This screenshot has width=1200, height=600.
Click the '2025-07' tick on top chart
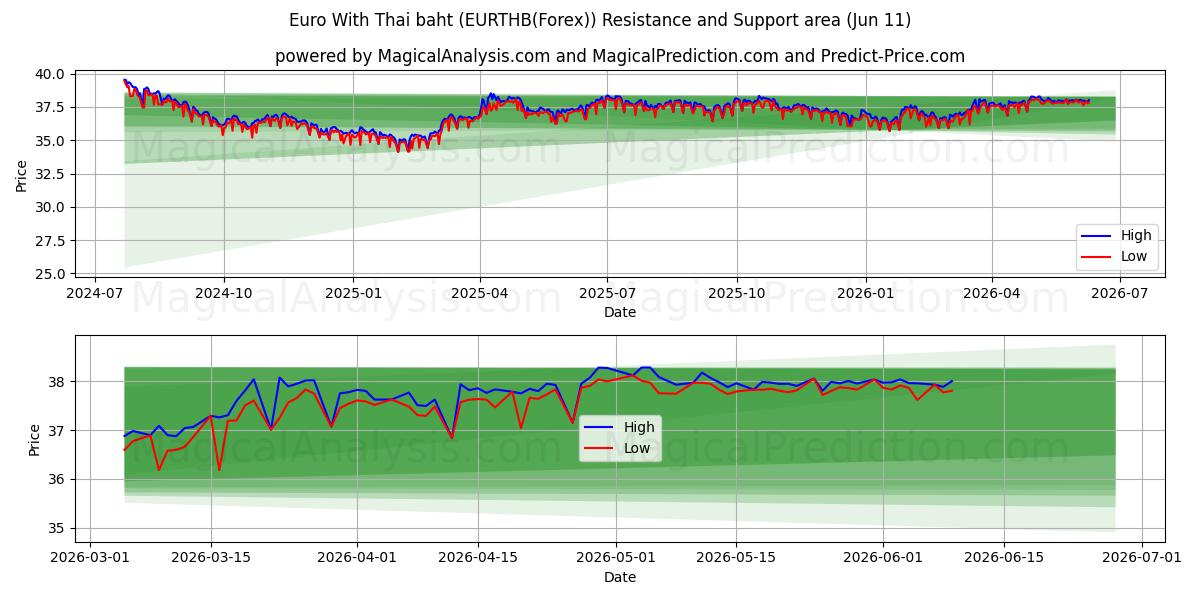click(x=607, y=293)
